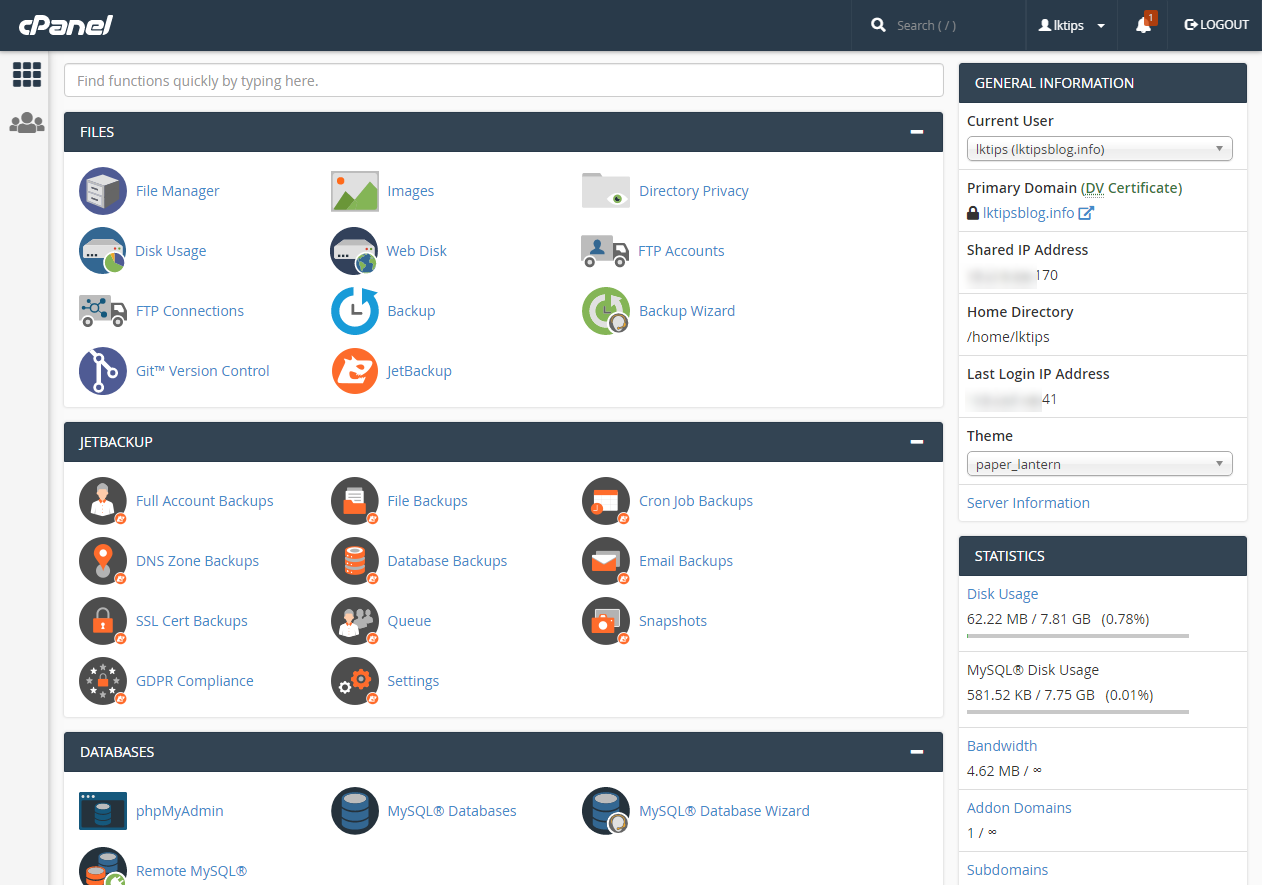Open the User Manager sidebar icon
This screenshot has width=1262, height=885.
(x=27, y=123)
